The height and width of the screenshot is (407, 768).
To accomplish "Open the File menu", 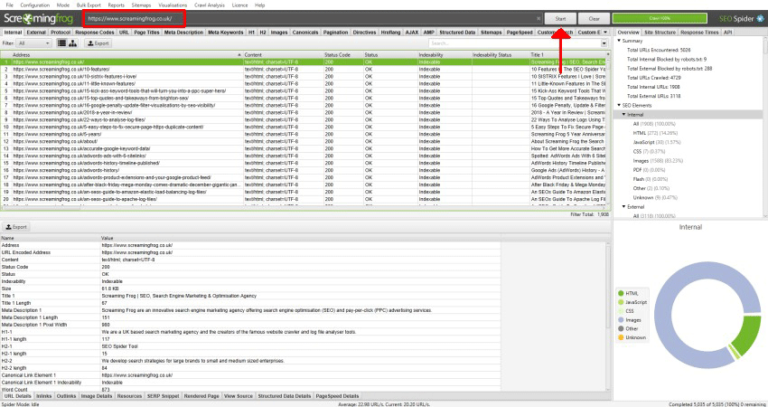I will point(9,5).
